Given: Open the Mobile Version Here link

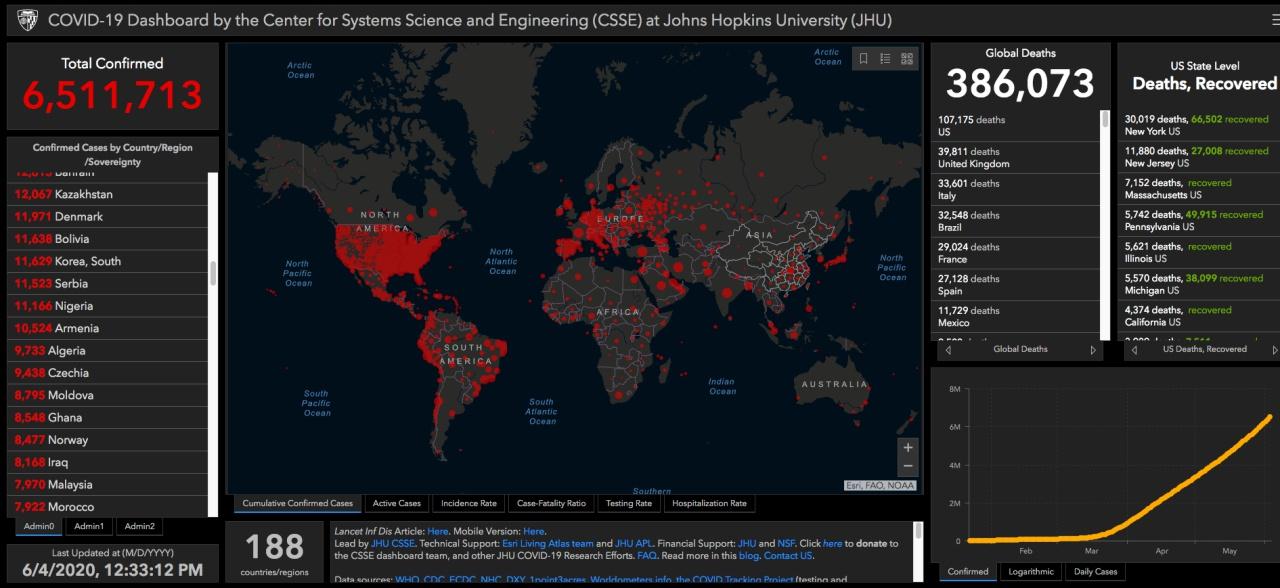Looking at the screenshot, I should pos(533,531).
